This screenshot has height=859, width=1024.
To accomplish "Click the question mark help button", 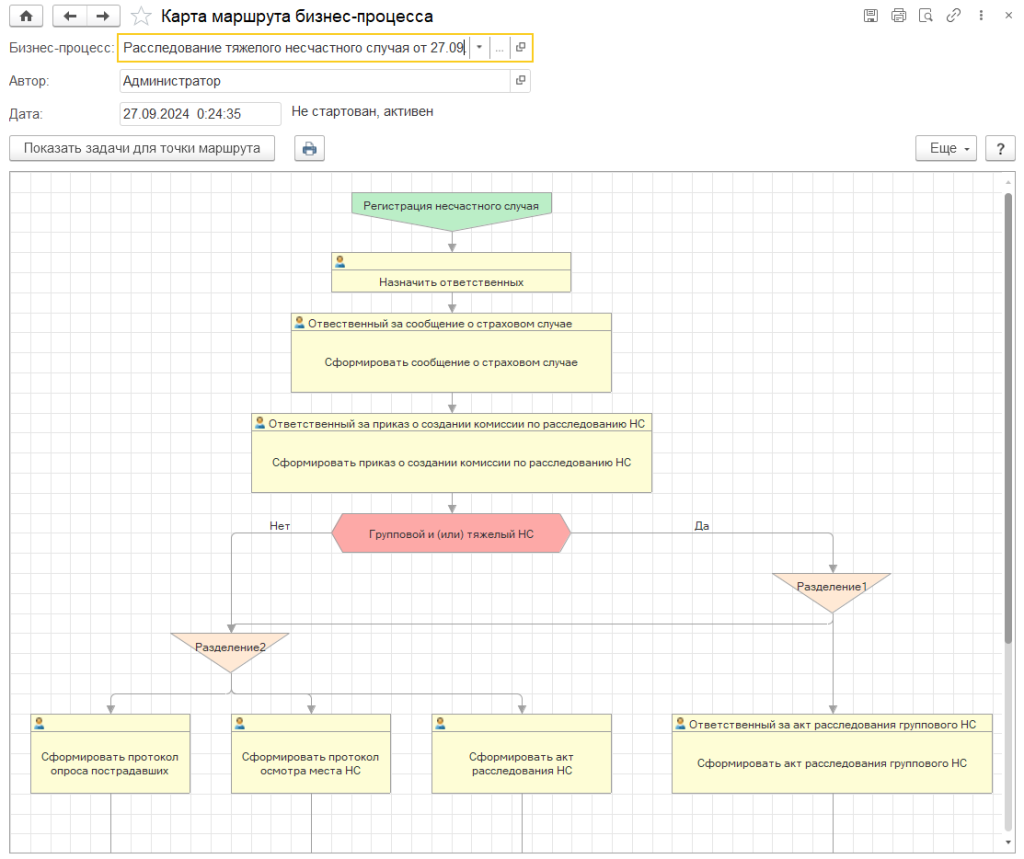I will coord(1000,148).
